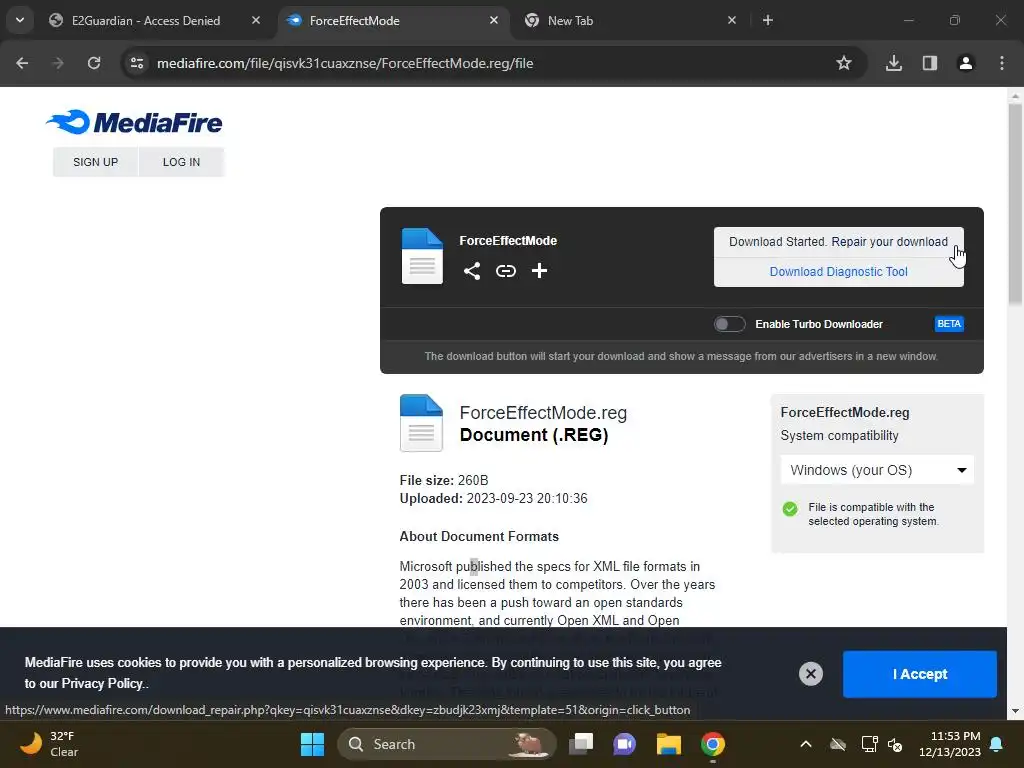Click the Uploaded date 2023-09-23 text

(x=494, y=498)
